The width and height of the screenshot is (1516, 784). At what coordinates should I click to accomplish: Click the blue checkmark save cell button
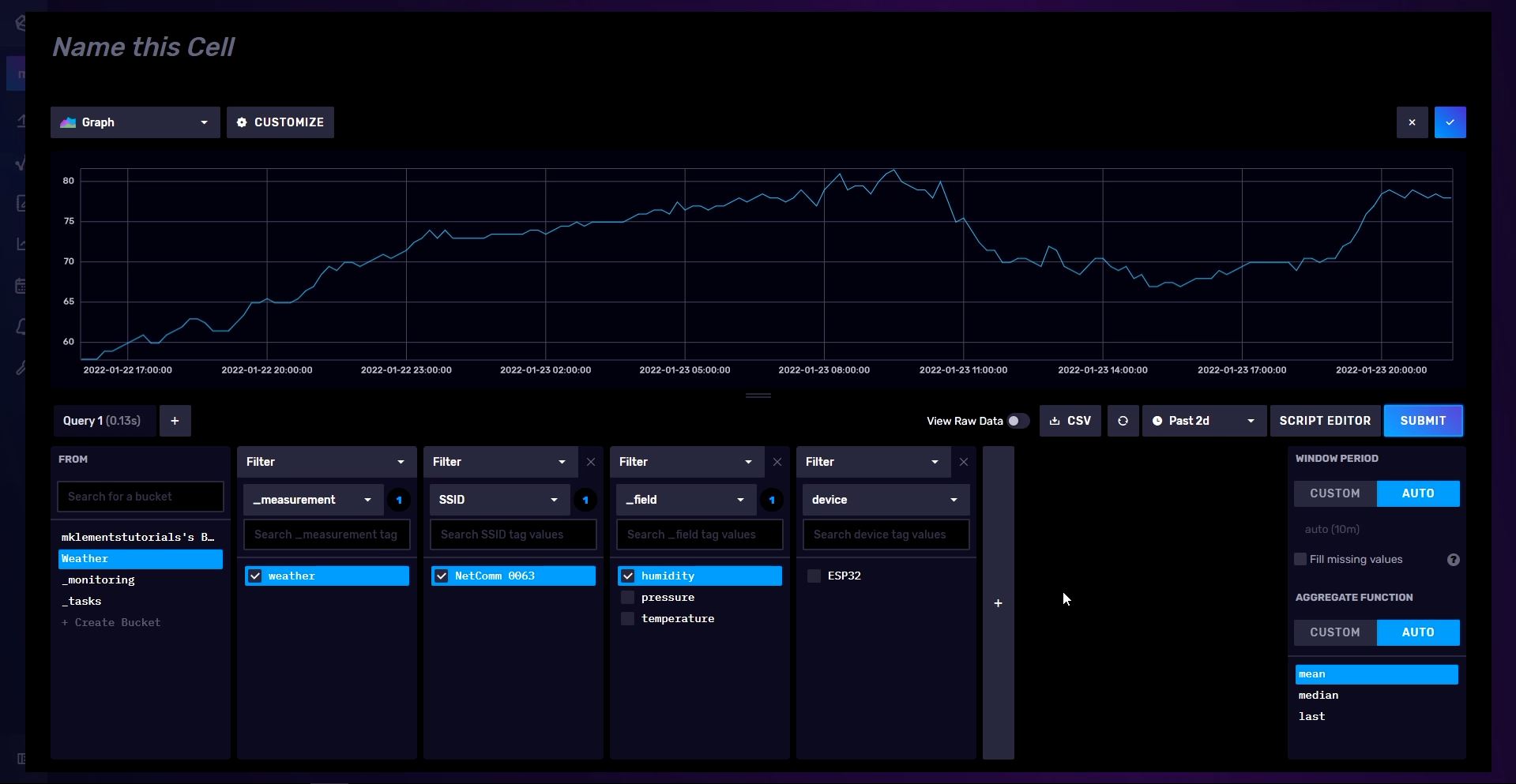click(1450, 122)
